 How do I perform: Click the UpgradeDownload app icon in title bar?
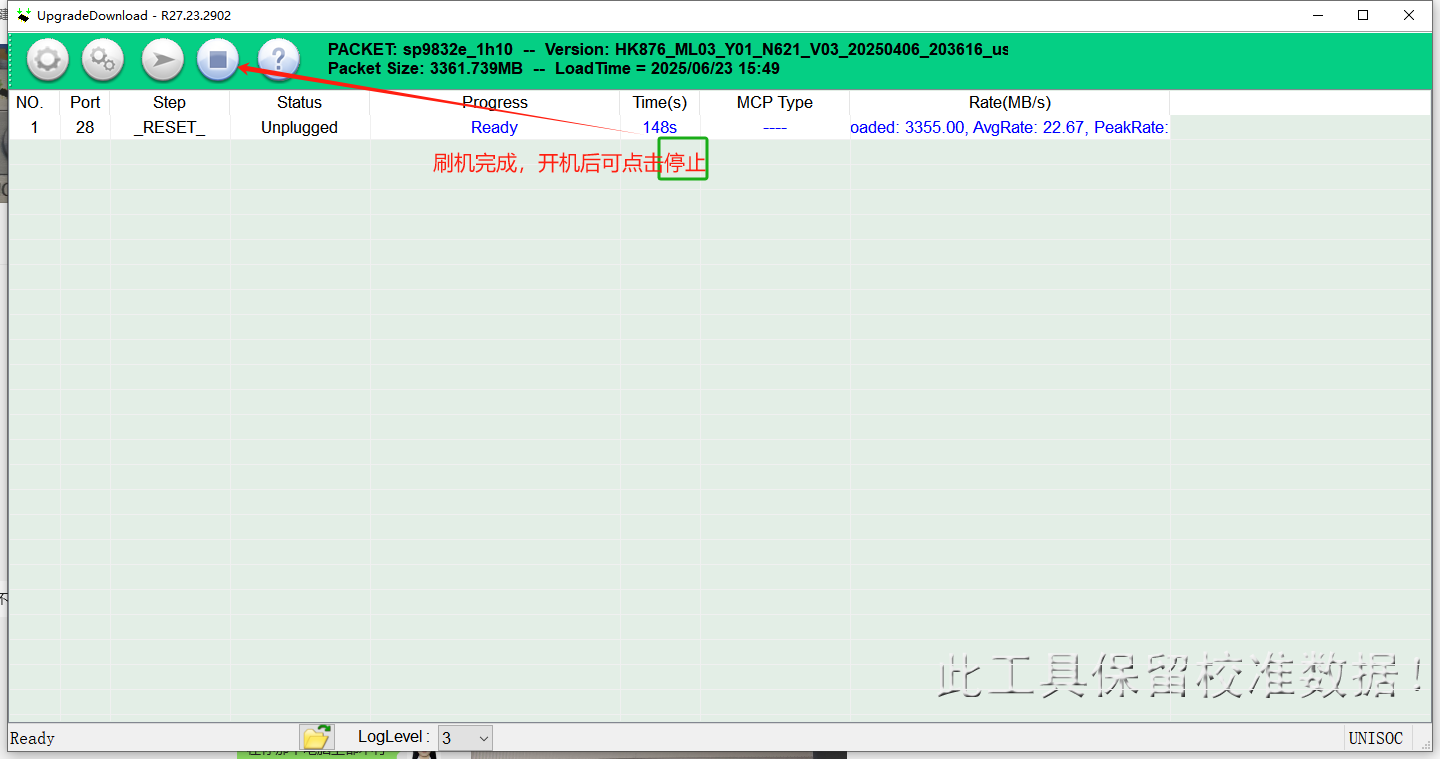(x=23, y=16)
